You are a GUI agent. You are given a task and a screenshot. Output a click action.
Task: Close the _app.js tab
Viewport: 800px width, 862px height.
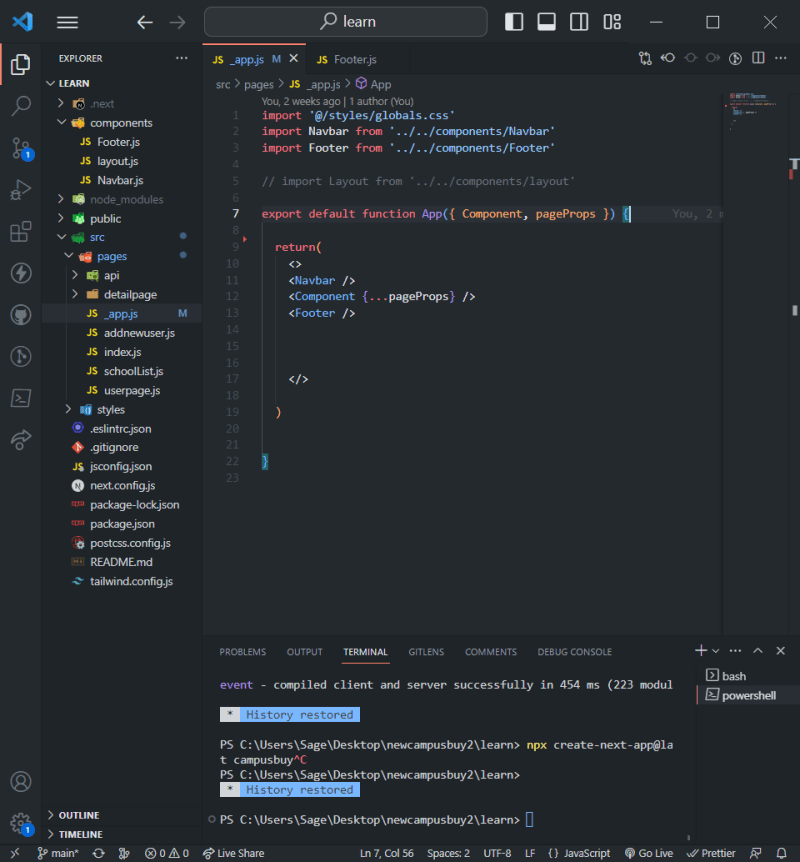coord(294,58)
